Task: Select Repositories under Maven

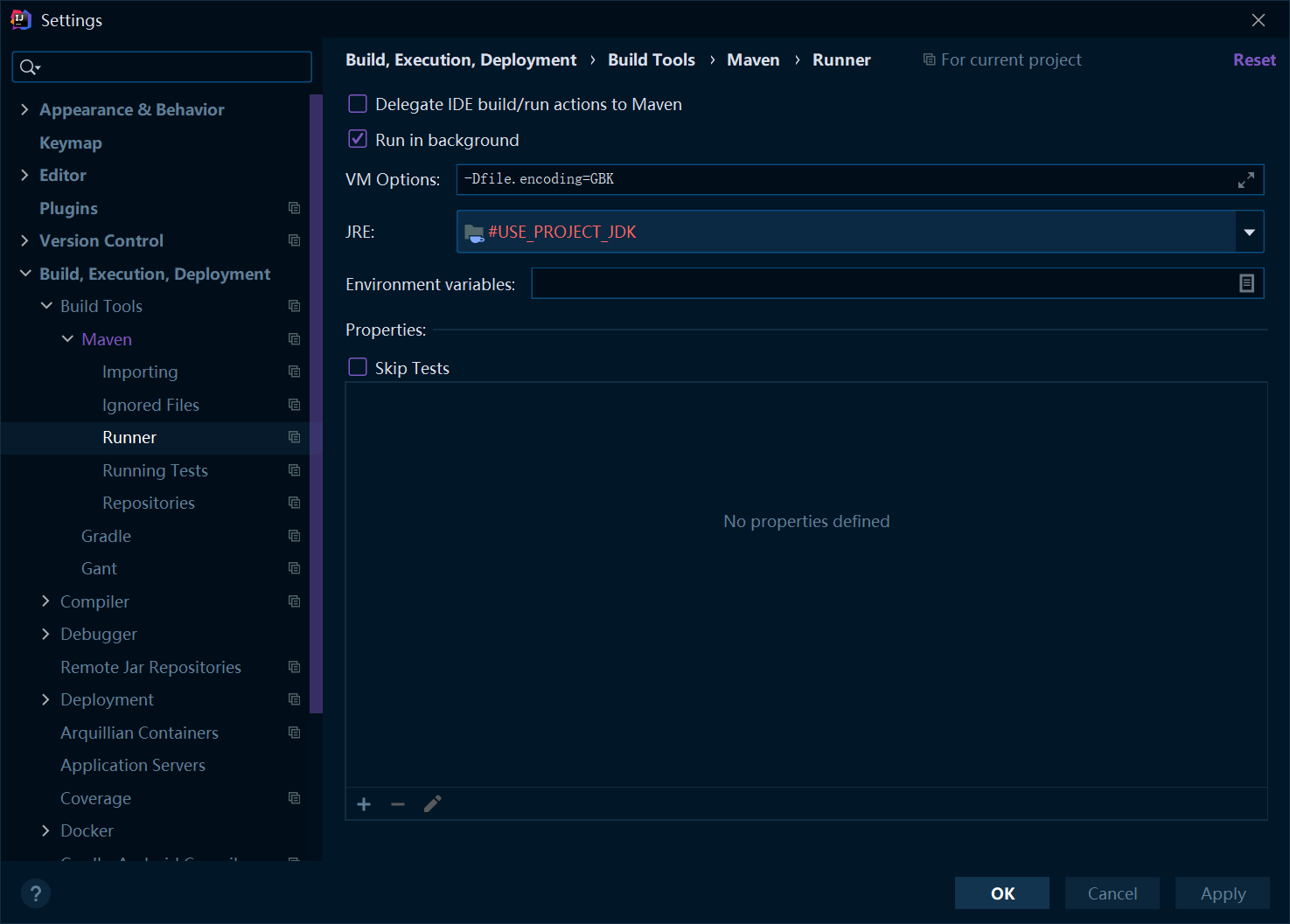Action: (149, 503)
